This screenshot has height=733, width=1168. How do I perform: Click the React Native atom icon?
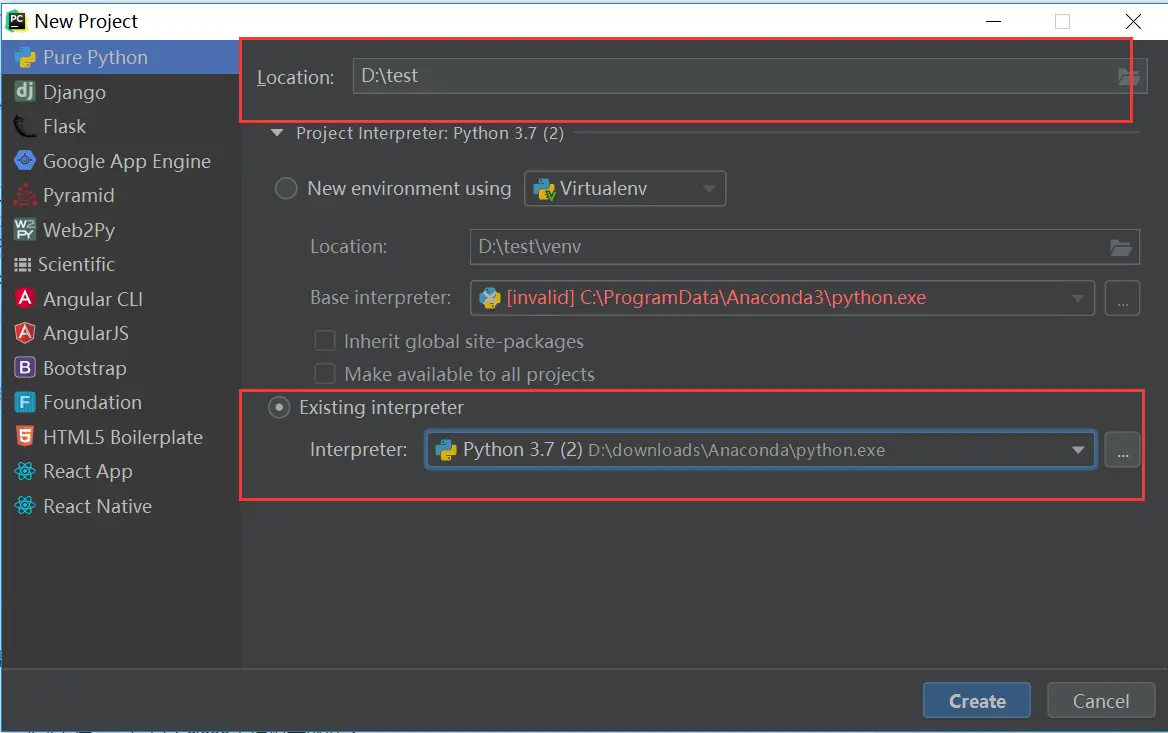(x=25, y=506)
